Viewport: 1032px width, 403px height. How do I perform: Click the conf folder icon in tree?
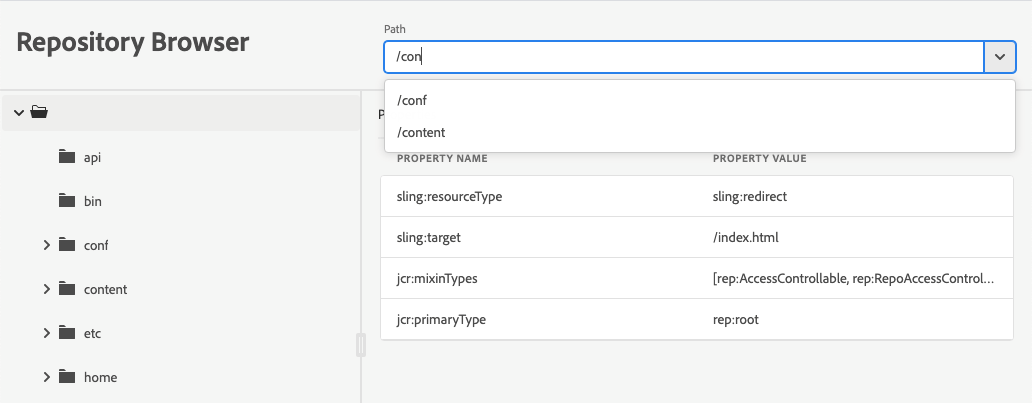point(67,245)
